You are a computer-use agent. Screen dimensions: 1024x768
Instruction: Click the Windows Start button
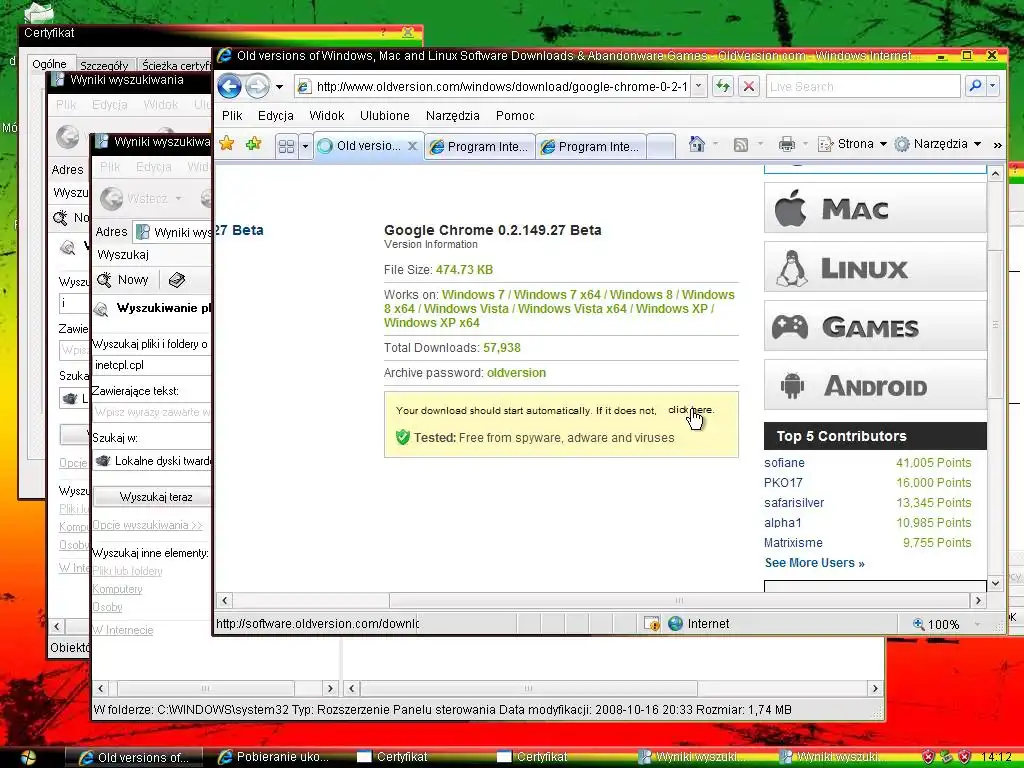[28, 758]
